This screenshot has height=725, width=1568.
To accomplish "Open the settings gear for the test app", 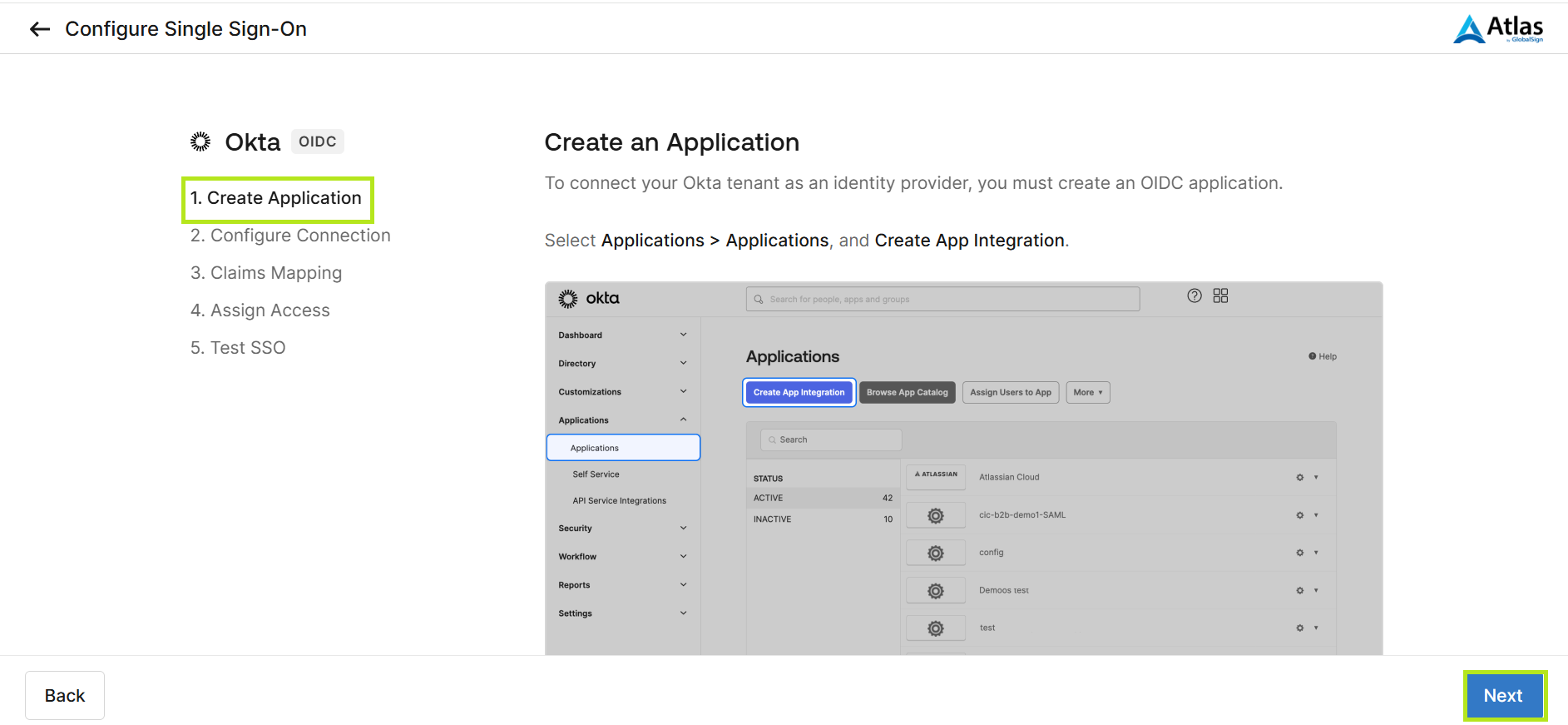I will pyautogui.click(x=1300, y=628).
